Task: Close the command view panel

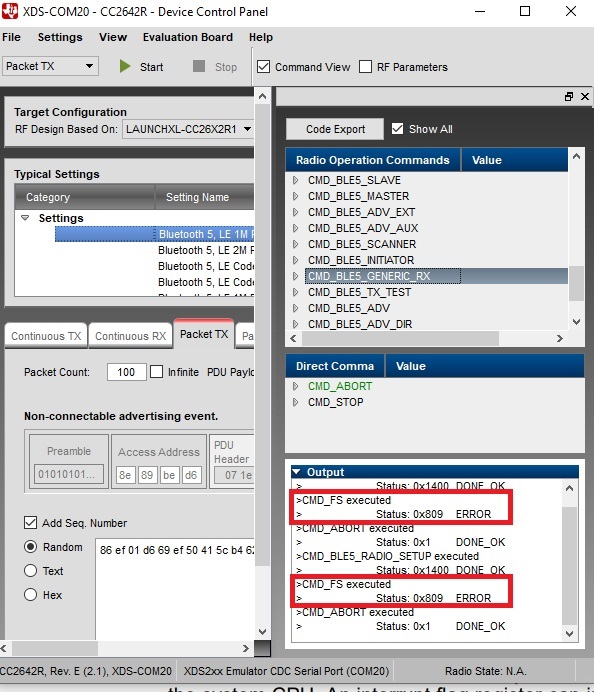Action: pos(585,96)
